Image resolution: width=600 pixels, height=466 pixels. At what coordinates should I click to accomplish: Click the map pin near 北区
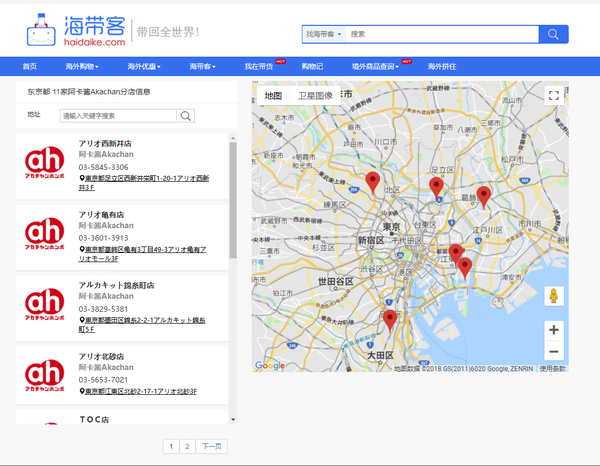pos(373,182)
